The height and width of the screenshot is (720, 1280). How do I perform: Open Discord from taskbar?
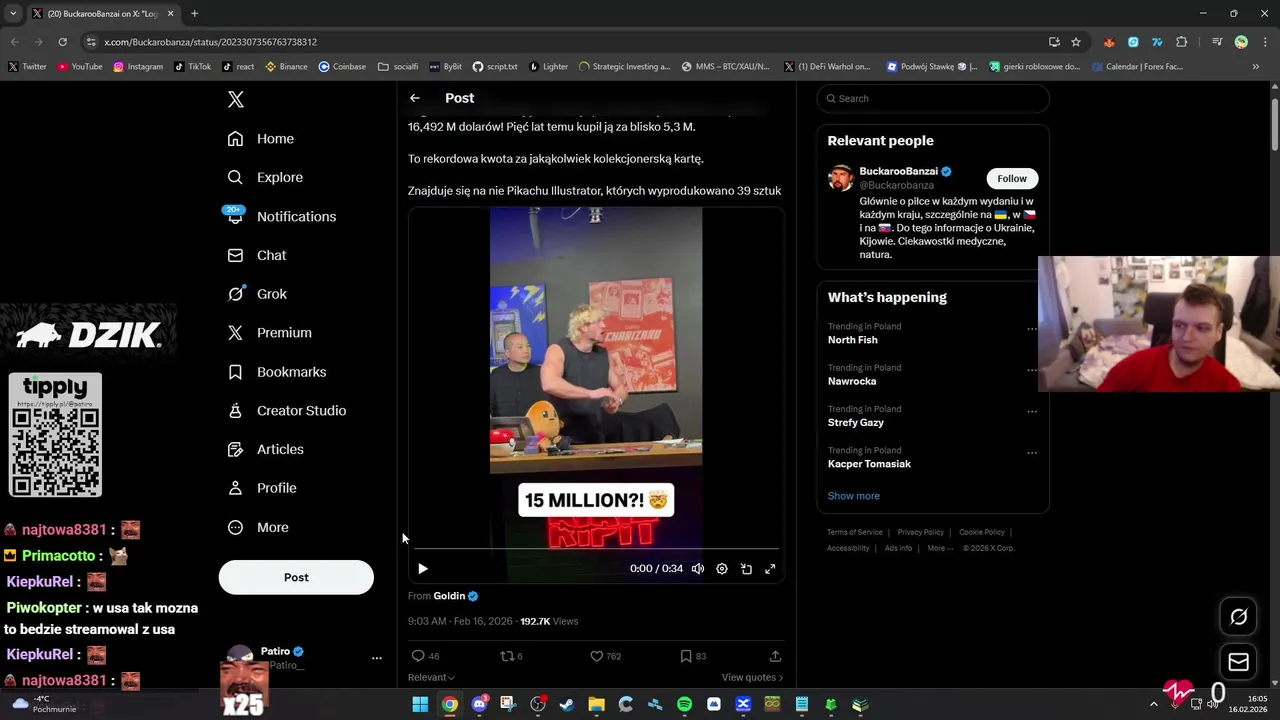click(x=479, y=704)
